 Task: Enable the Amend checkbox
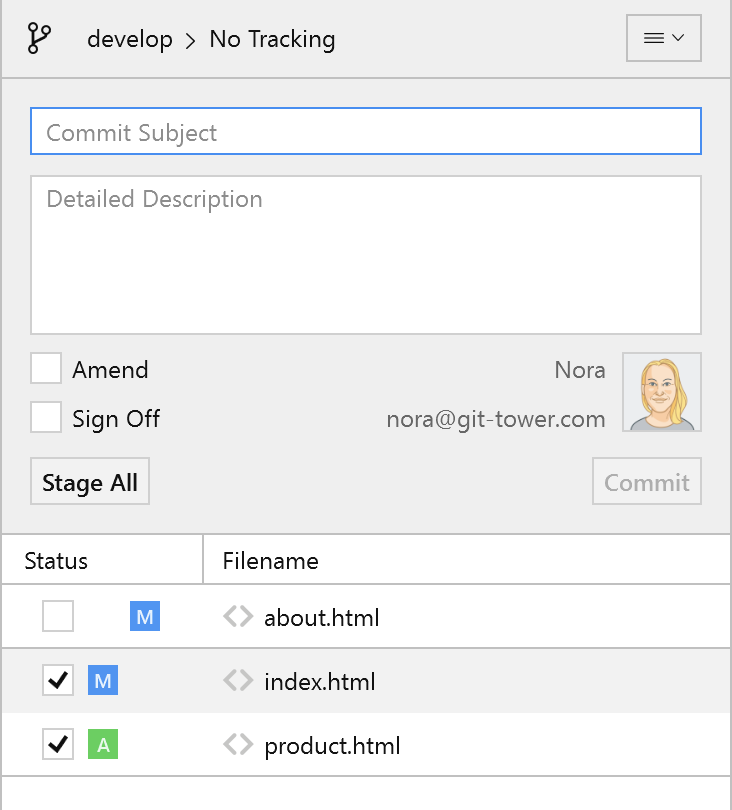[46, 369]
